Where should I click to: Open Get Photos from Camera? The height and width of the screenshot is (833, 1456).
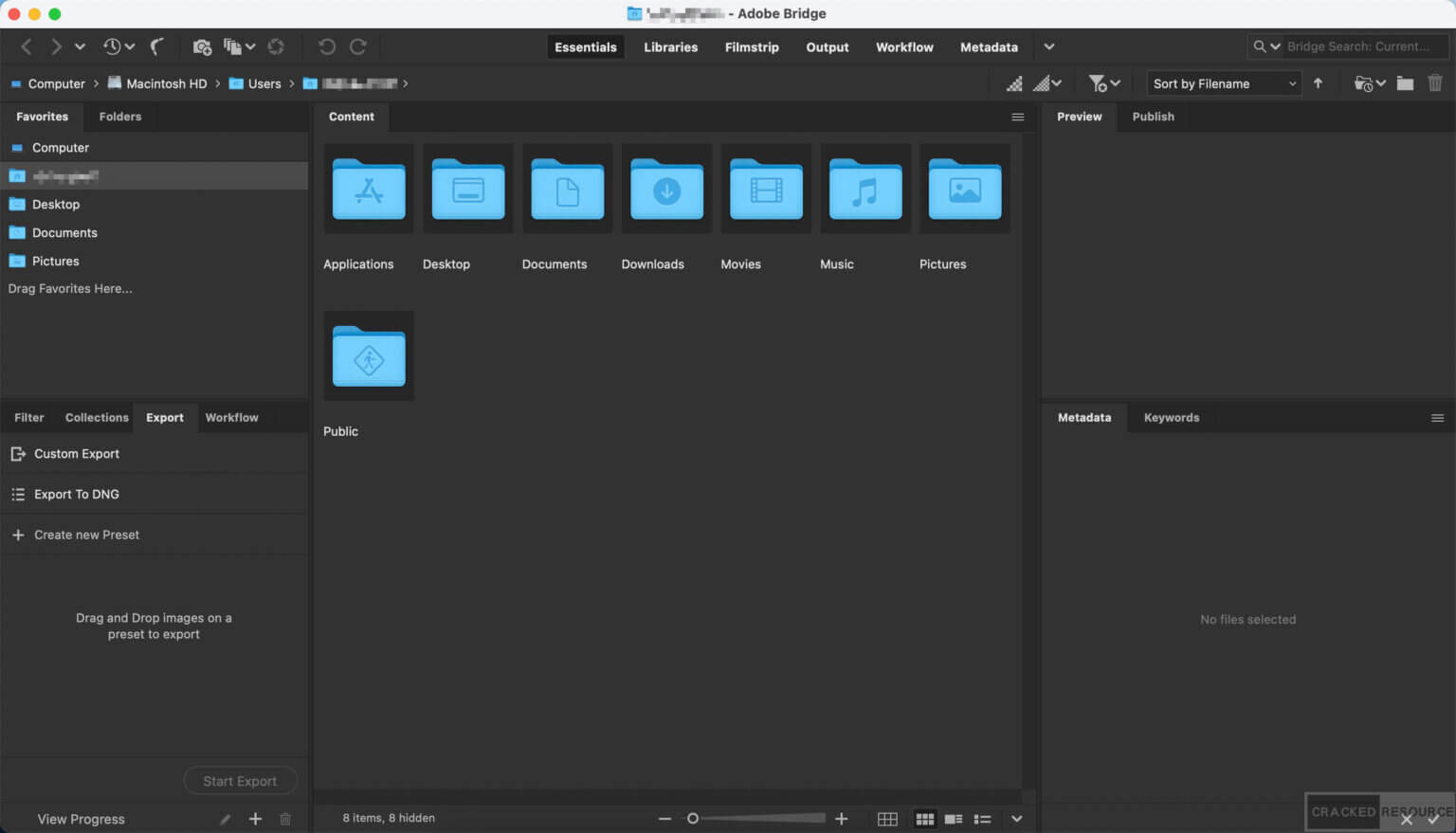click(202, 45)
